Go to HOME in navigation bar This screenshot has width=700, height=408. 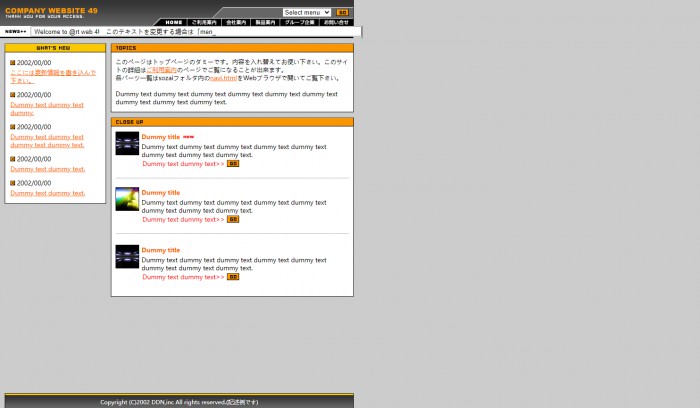(174, 22)
